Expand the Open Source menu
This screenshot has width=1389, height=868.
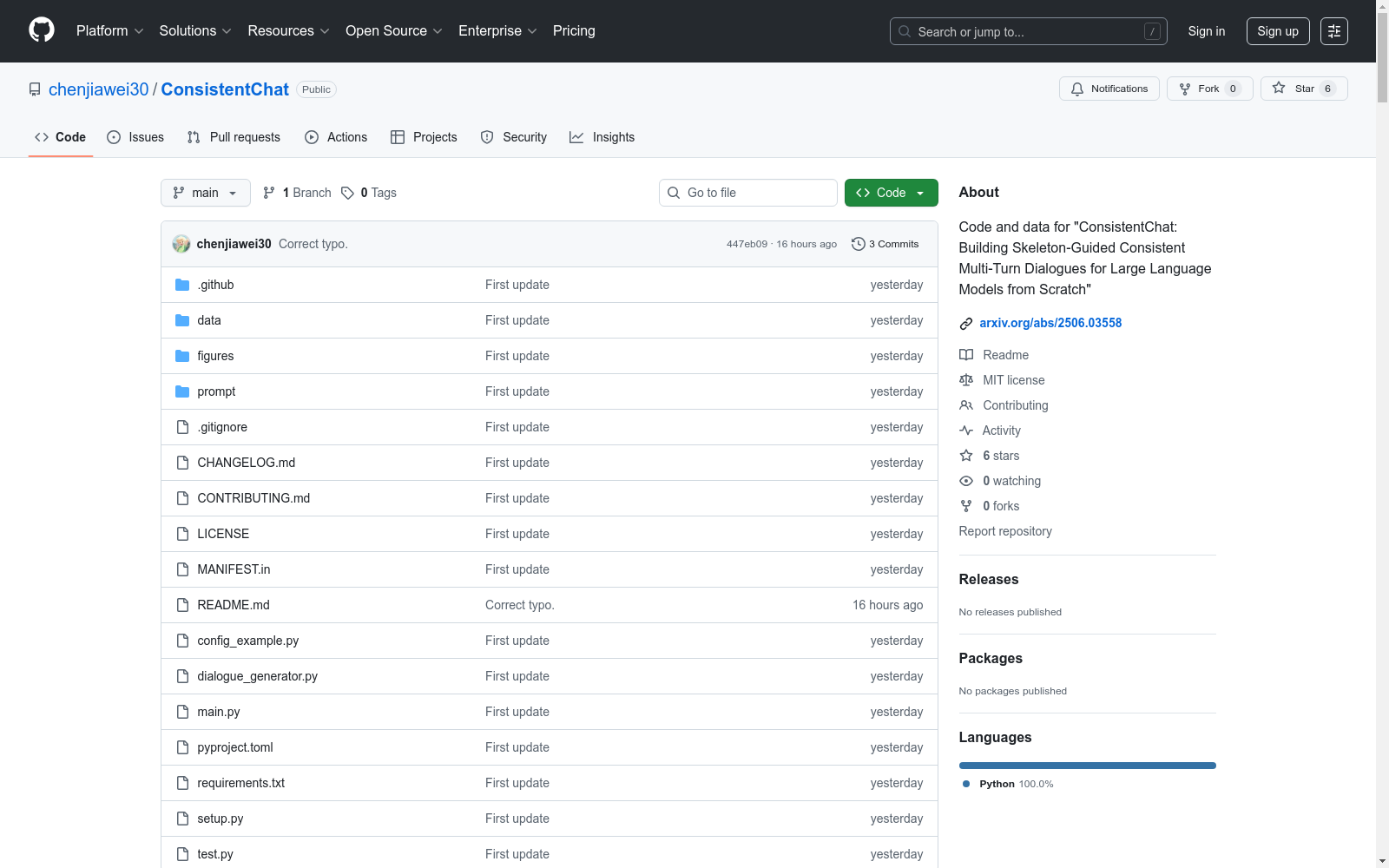(x=394, y=31)
